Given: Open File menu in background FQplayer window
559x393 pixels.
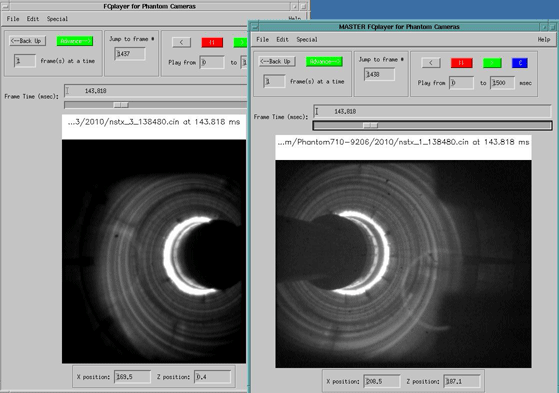Looking at the screenshot, I should coord(13,19).
